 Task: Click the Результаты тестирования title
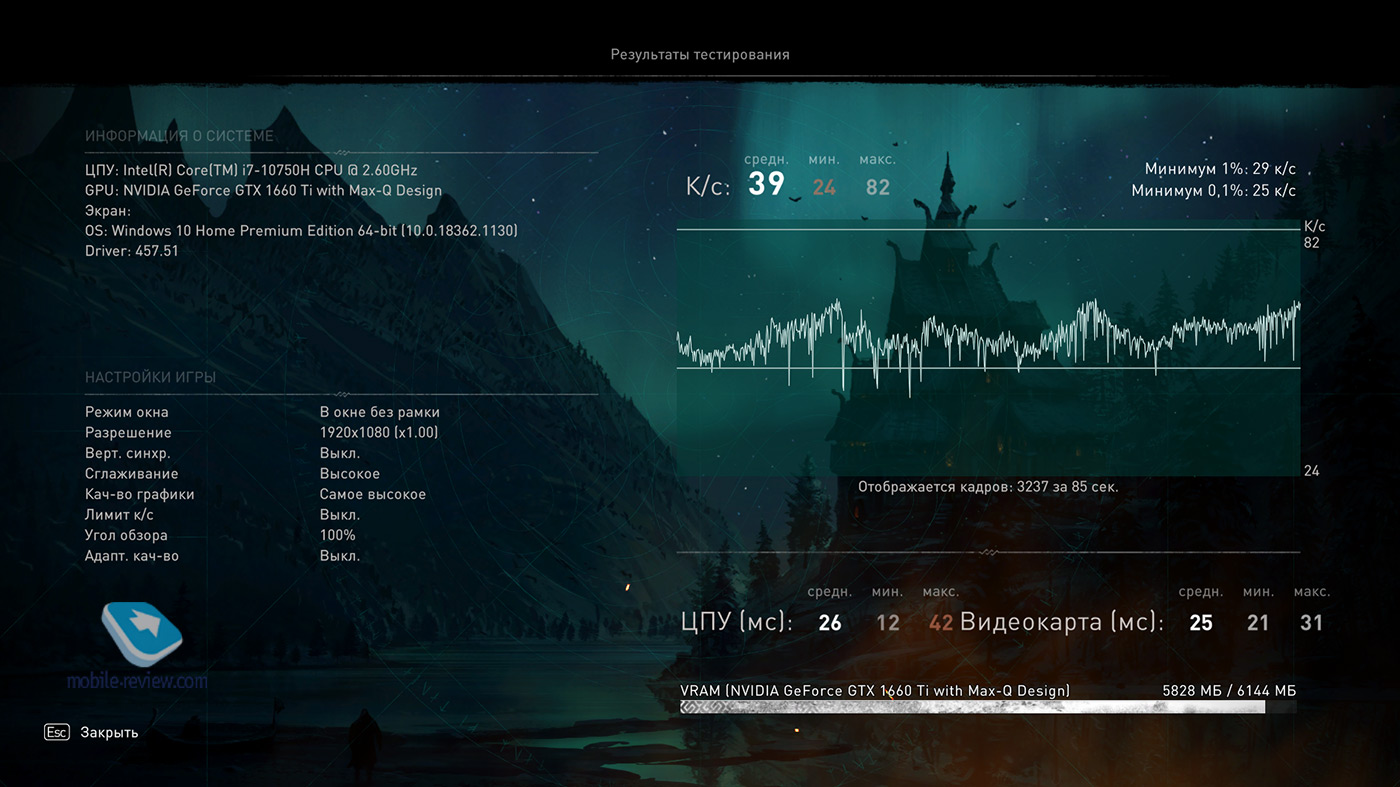point(700,54)
